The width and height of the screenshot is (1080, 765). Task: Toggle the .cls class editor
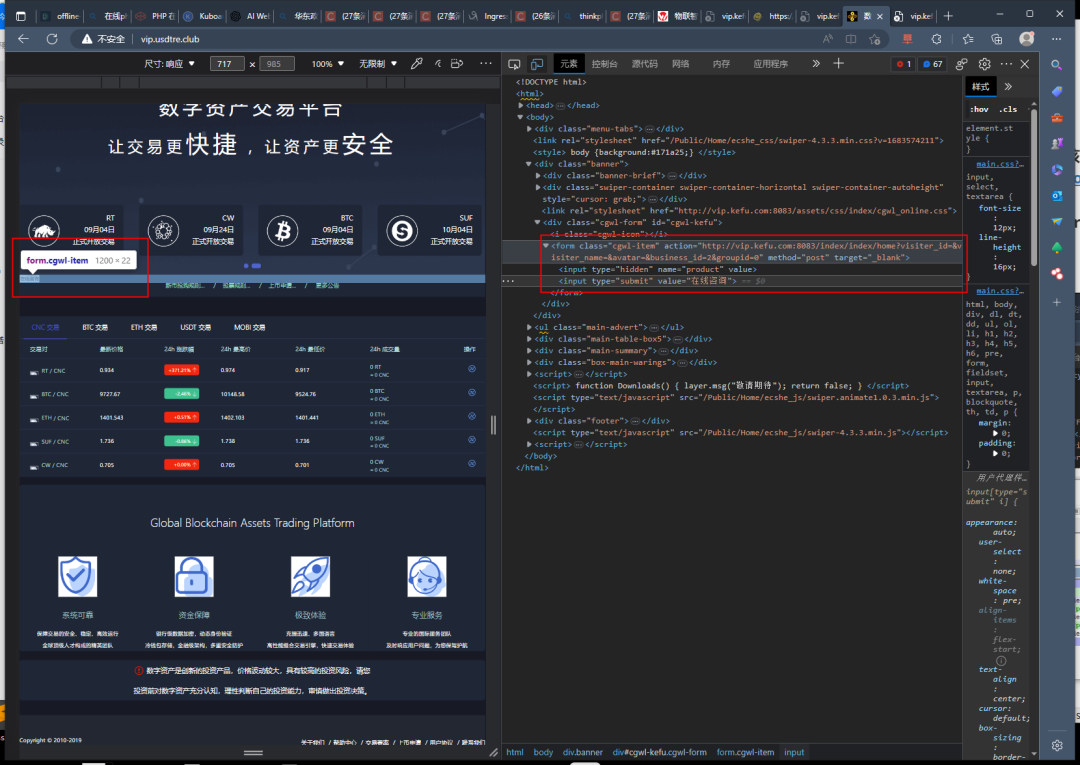click(1008, 109)
